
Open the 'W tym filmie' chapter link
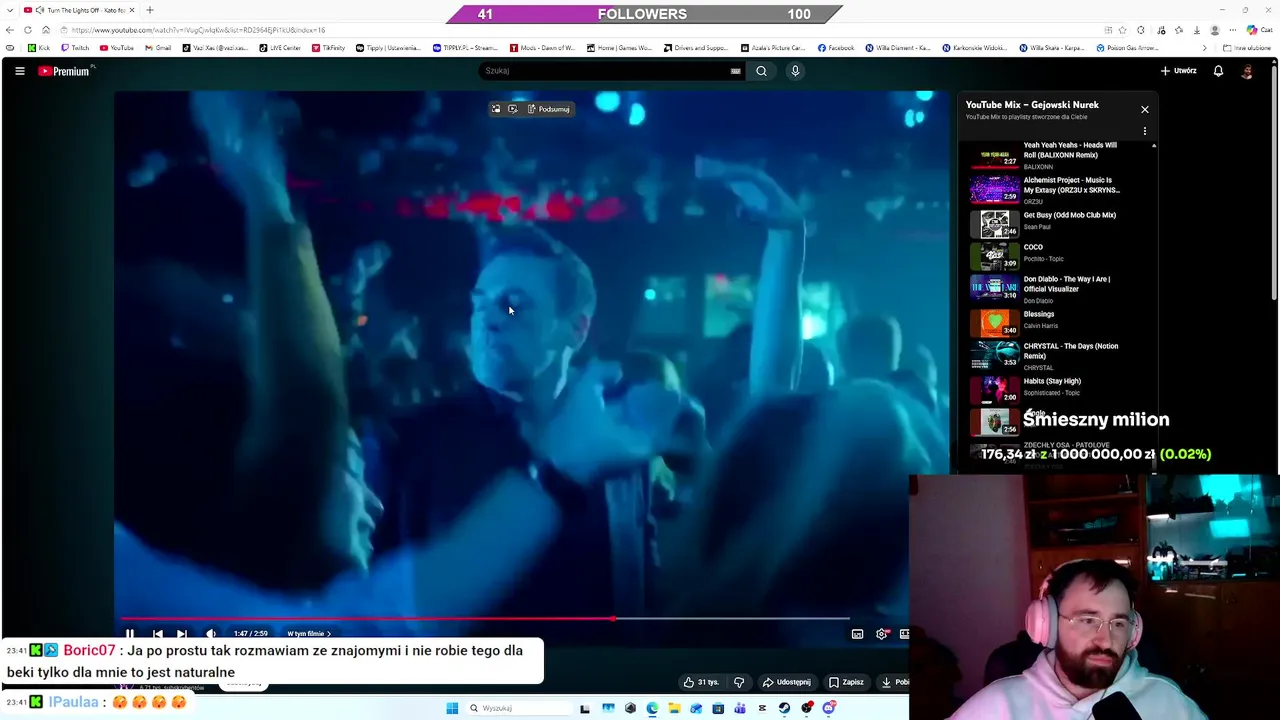point(308,634)
